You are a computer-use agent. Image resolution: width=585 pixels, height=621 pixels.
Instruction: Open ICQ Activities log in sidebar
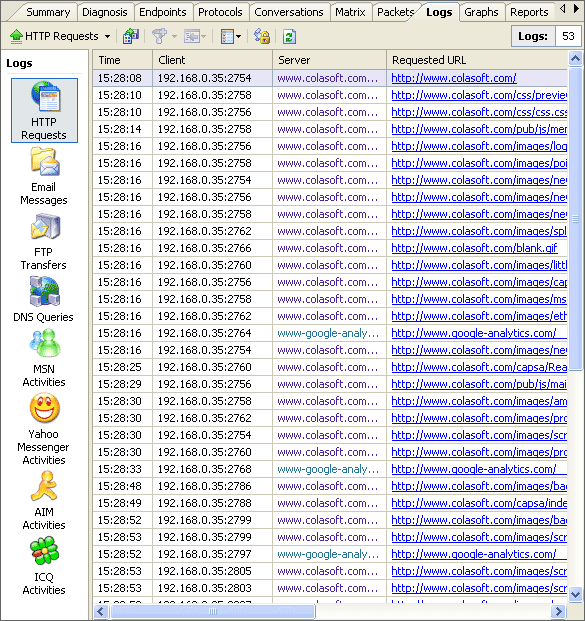pyautogui.click(x=44, y=566)
